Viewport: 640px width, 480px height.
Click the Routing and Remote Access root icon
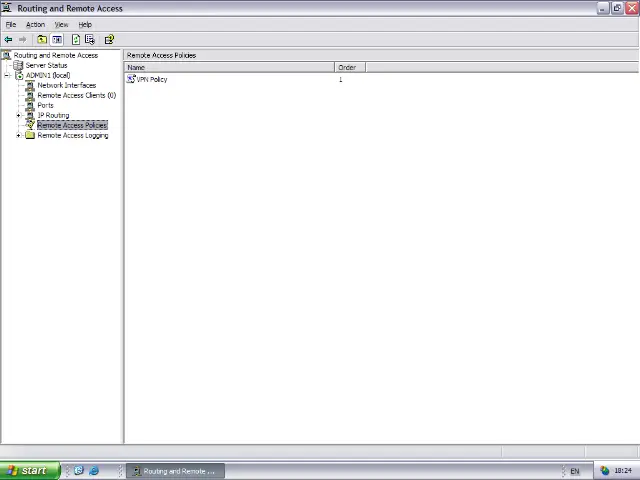click(7, 55)
